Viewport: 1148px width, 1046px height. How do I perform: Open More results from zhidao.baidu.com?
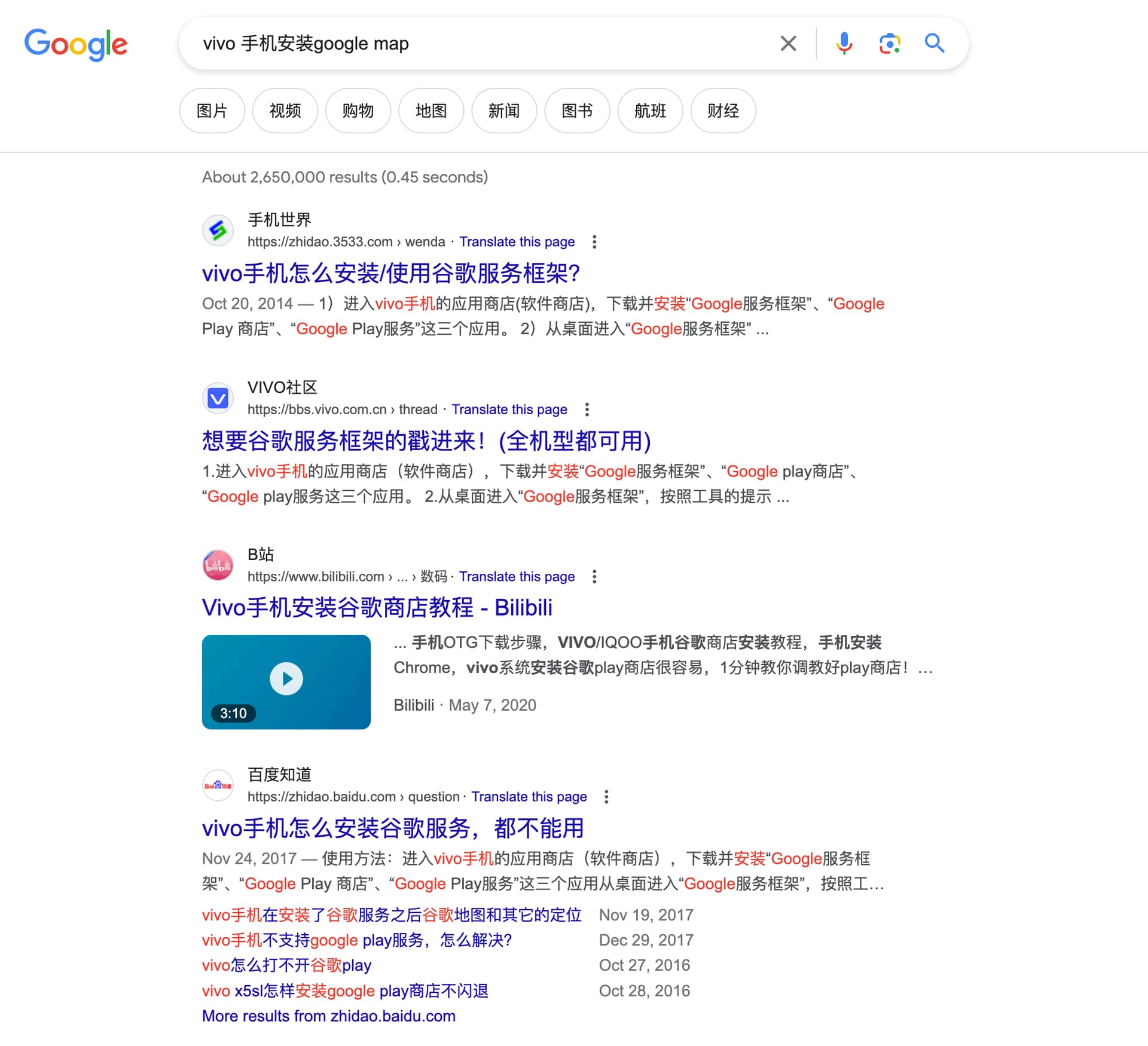(x=328, y=1016)
